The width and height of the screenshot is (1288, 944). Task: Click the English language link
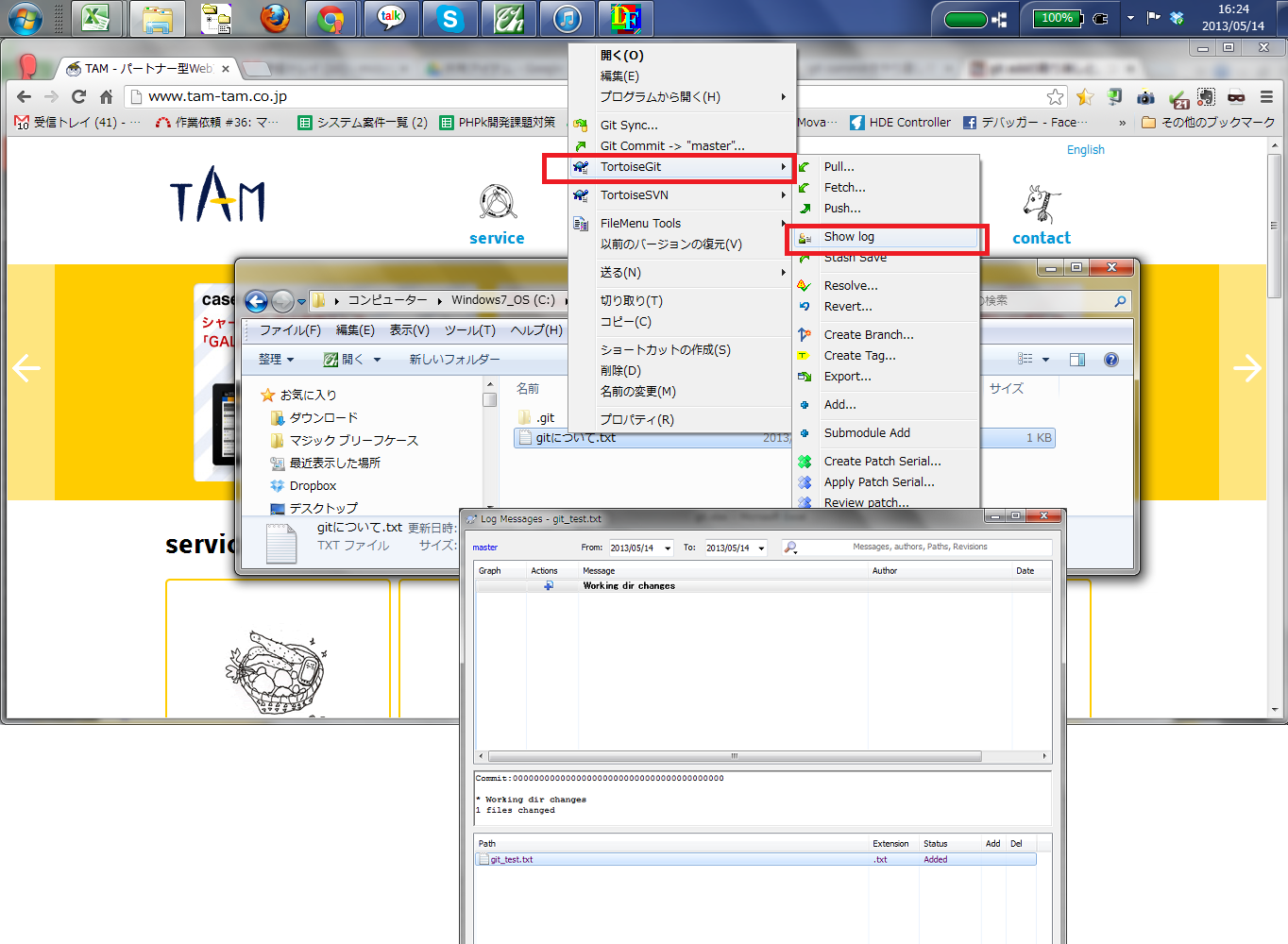pyautogui.click(x=1085, y=149)
